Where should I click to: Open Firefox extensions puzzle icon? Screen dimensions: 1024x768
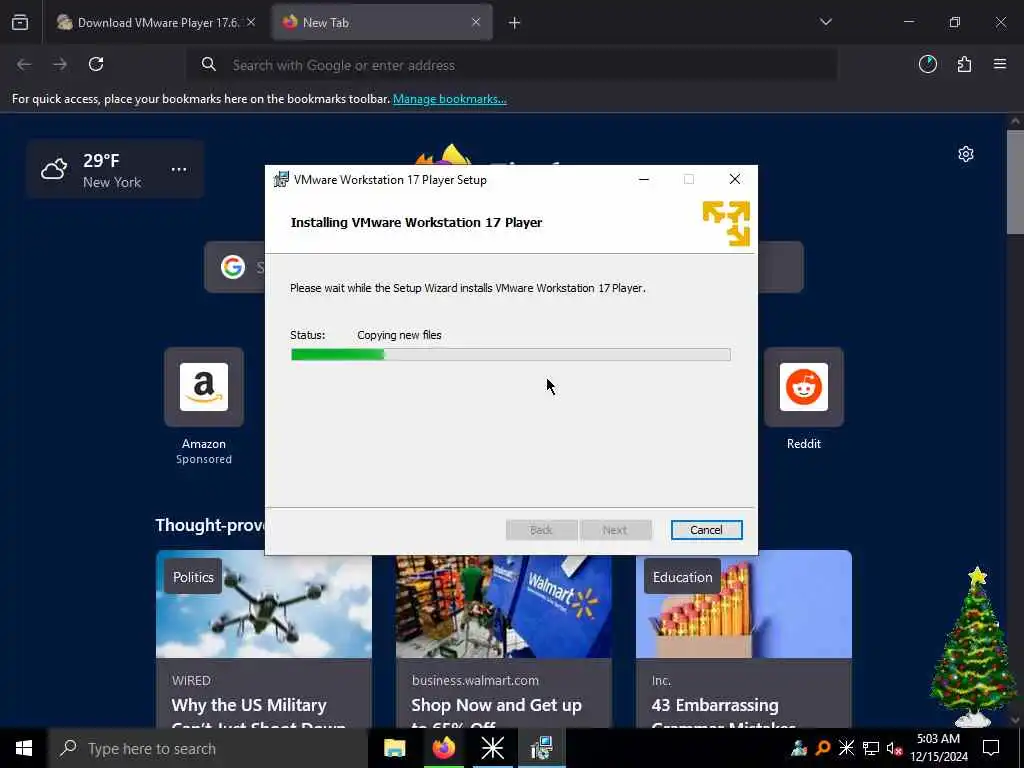coord(964,64)
